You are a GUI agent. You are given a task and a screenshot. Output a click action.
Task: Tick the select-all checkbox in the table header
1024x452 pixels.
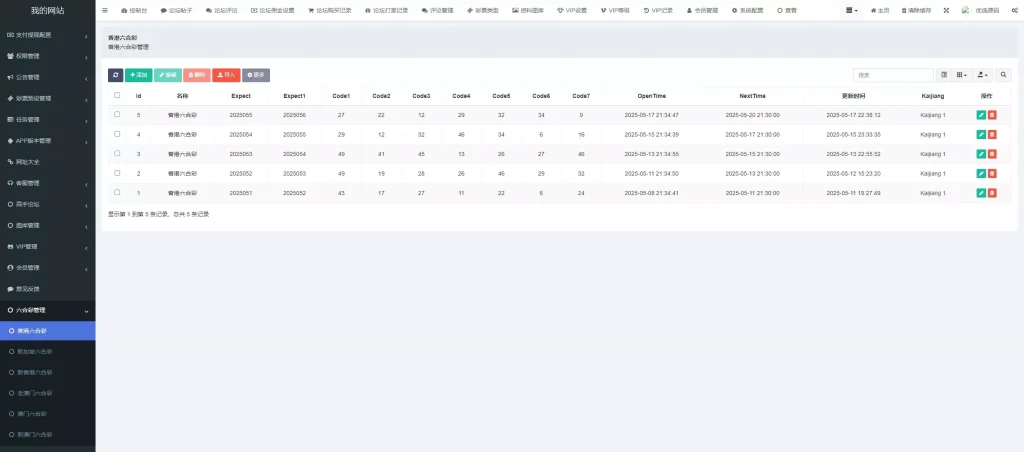(118, 95)
